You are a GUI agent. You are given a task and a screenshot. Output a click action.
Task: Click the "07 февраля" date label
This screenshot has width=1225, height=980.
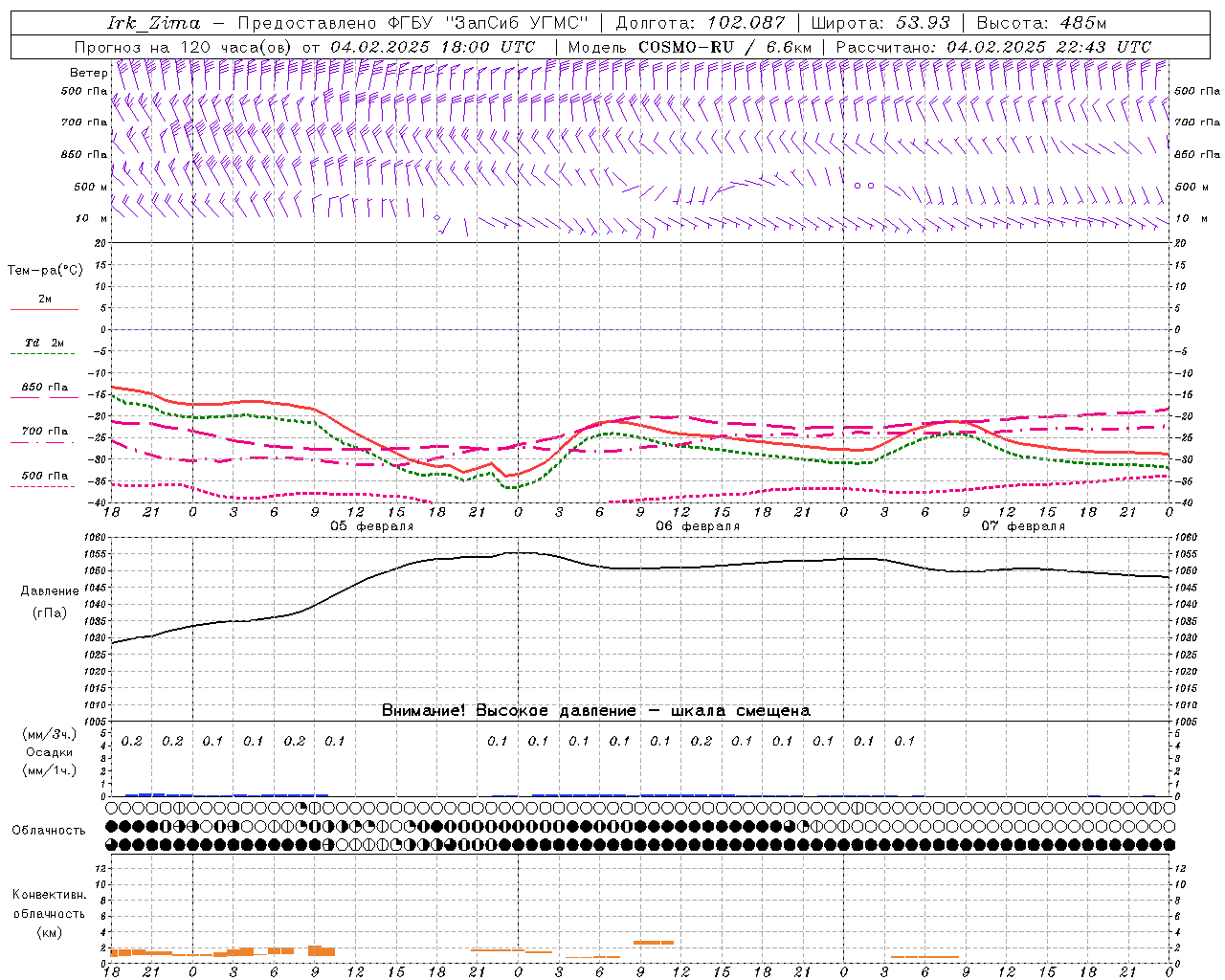[x=1023, y=526]
